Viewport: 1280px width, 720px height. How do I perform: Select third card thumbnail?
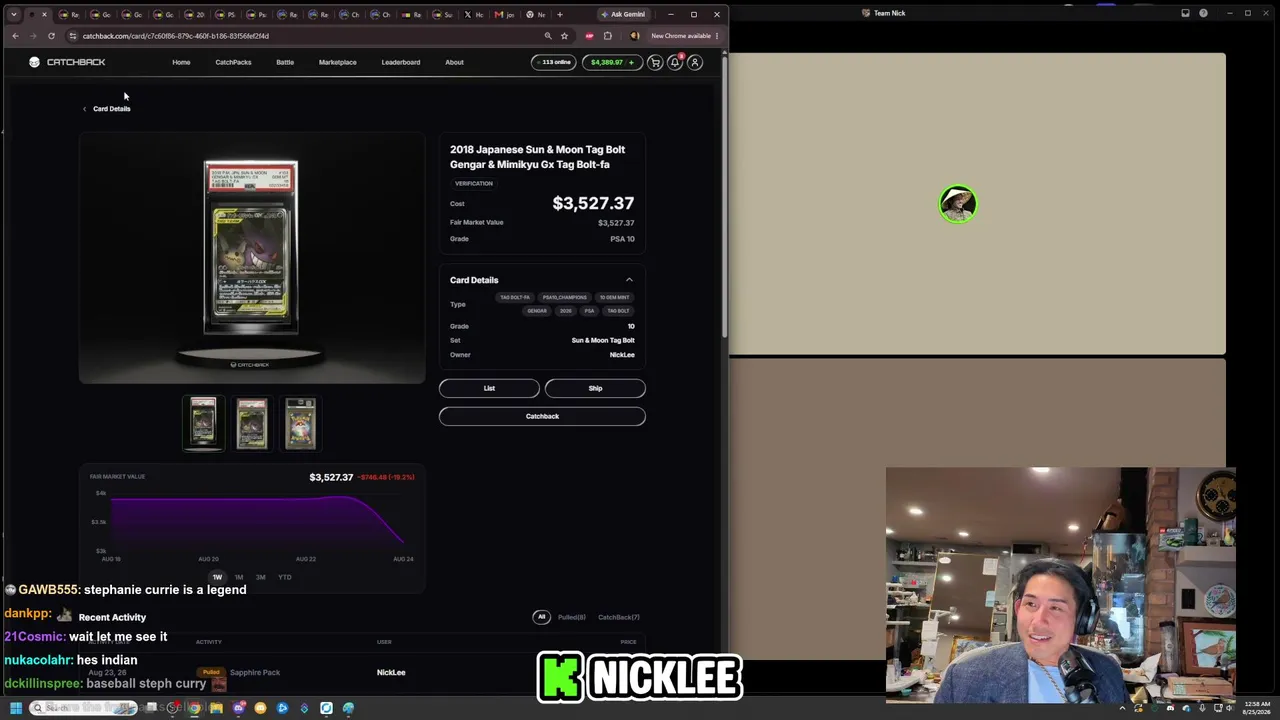300,422
